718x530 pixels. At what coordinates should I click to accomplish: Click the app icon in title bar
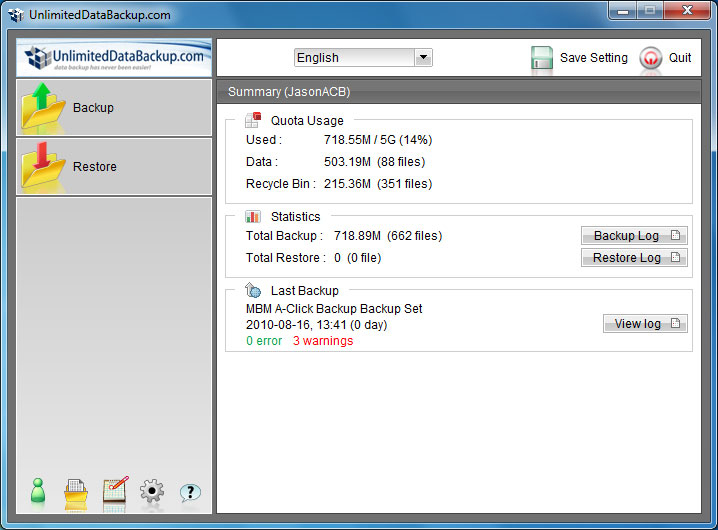tap(16, 15)
